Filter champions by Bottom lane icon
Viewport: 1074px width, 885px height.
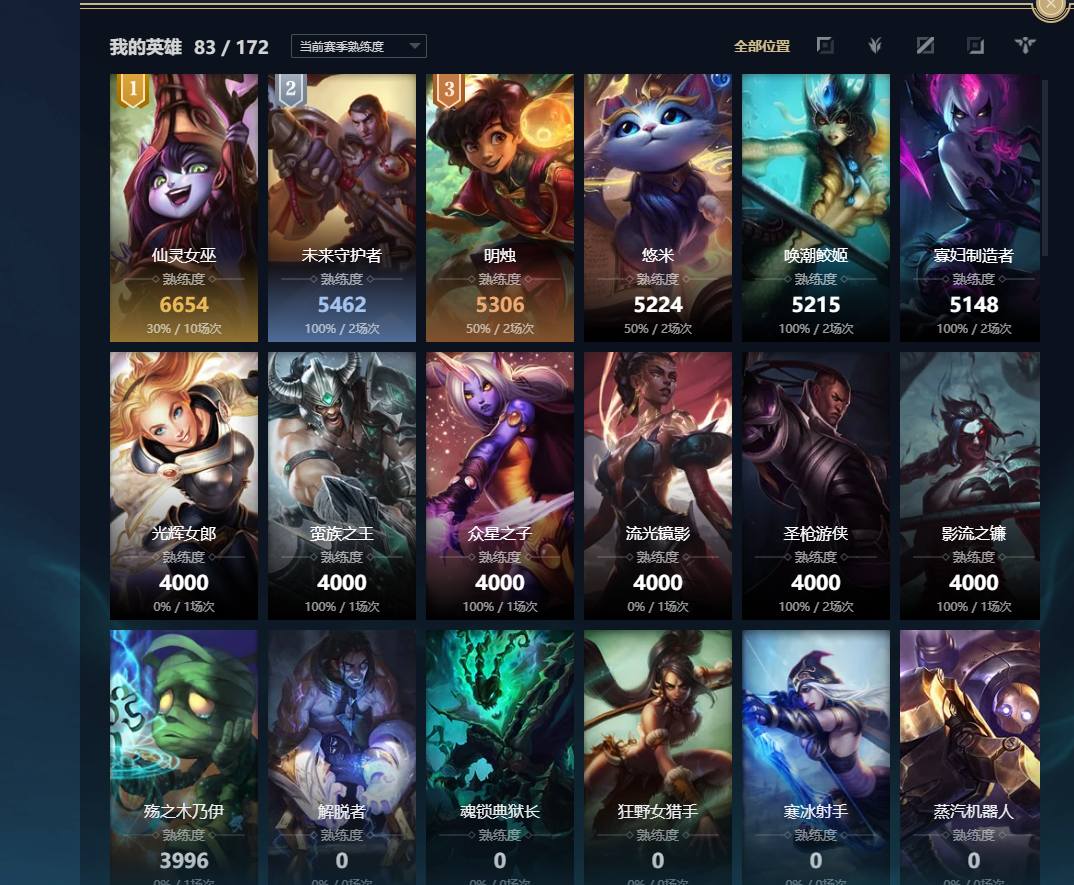975,46
